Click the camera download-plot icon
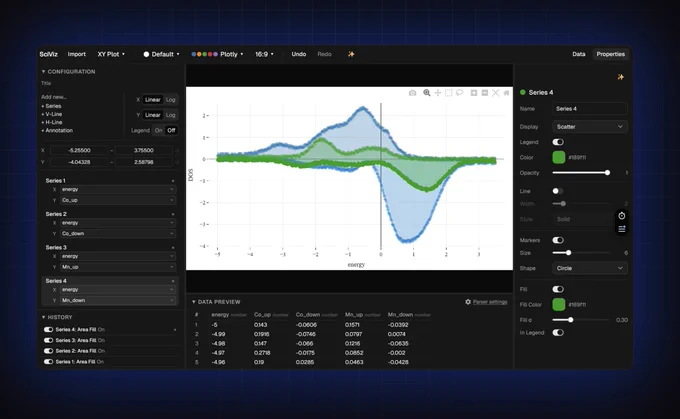680x419 pixels. point(412,93)
